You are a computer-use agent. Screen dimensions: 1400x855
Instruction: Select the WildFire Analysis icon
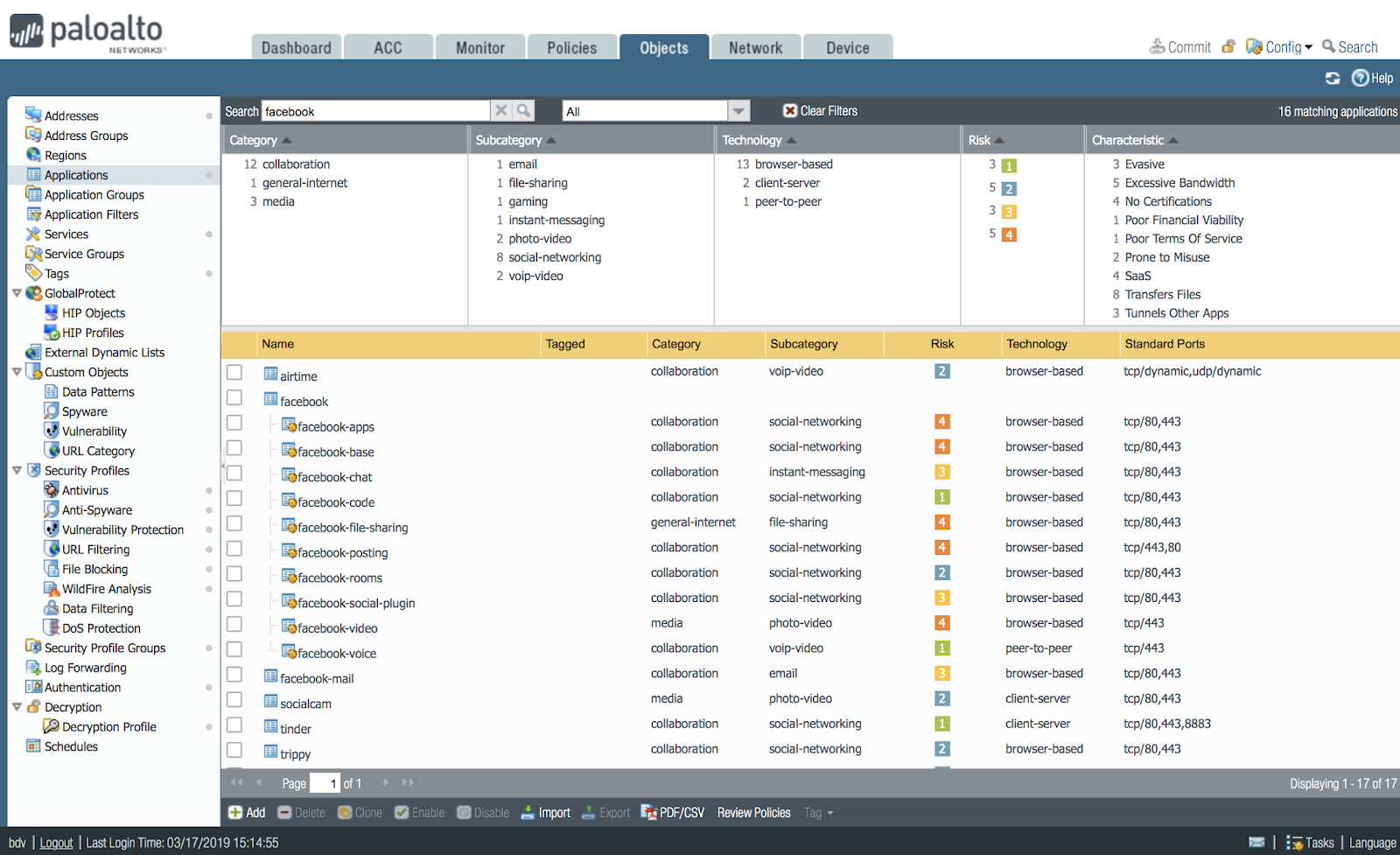(51, 589)
